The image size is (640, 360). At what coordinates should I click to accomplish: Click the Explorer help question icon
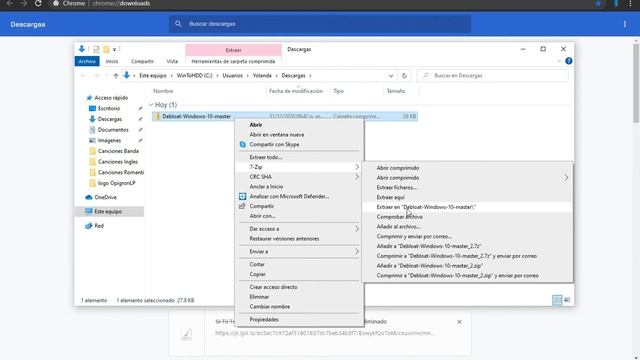point(569,61)
